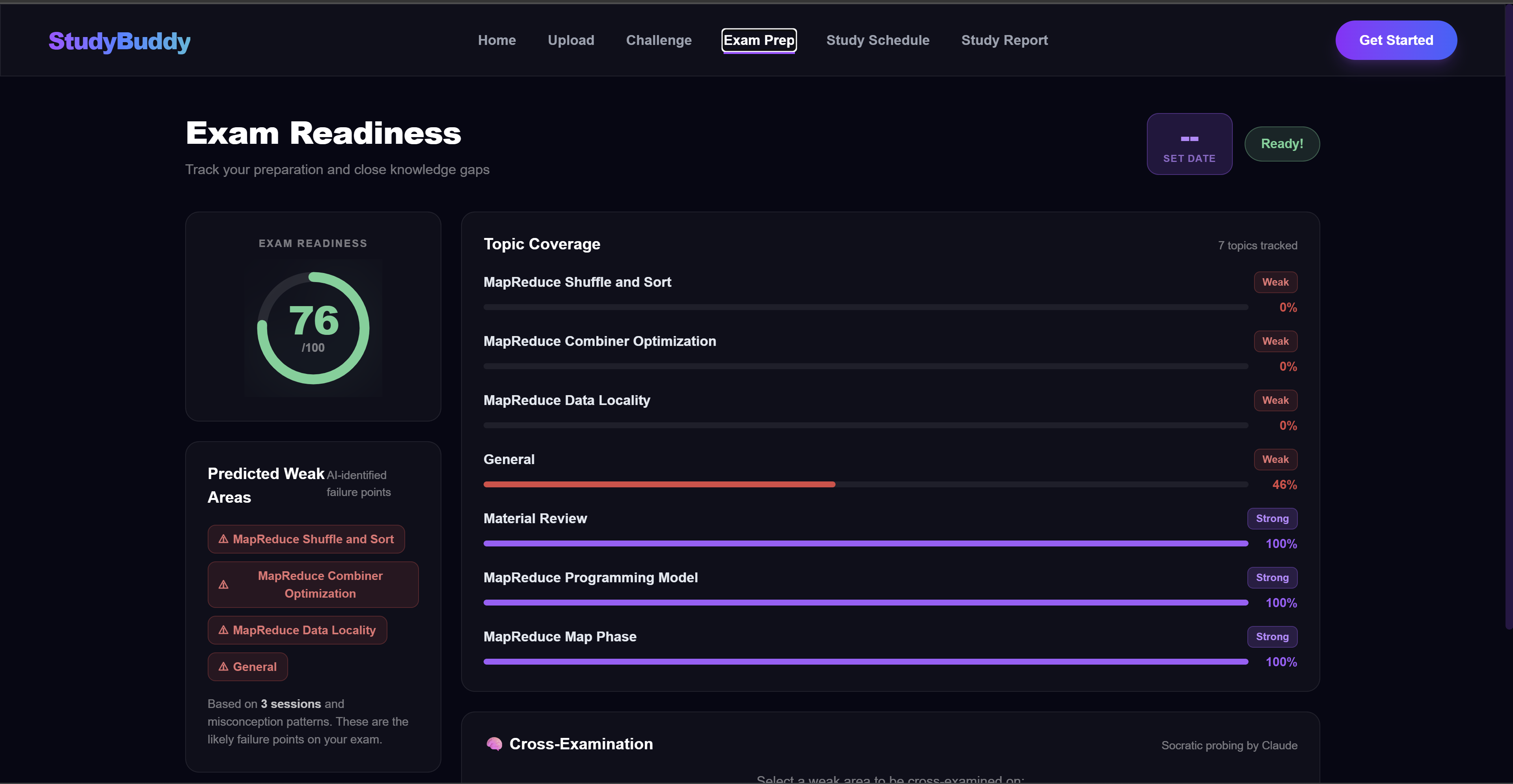Click the Ready! status badge
This screenshot has width=1513, height=784.
click(x=1282, y=144)
